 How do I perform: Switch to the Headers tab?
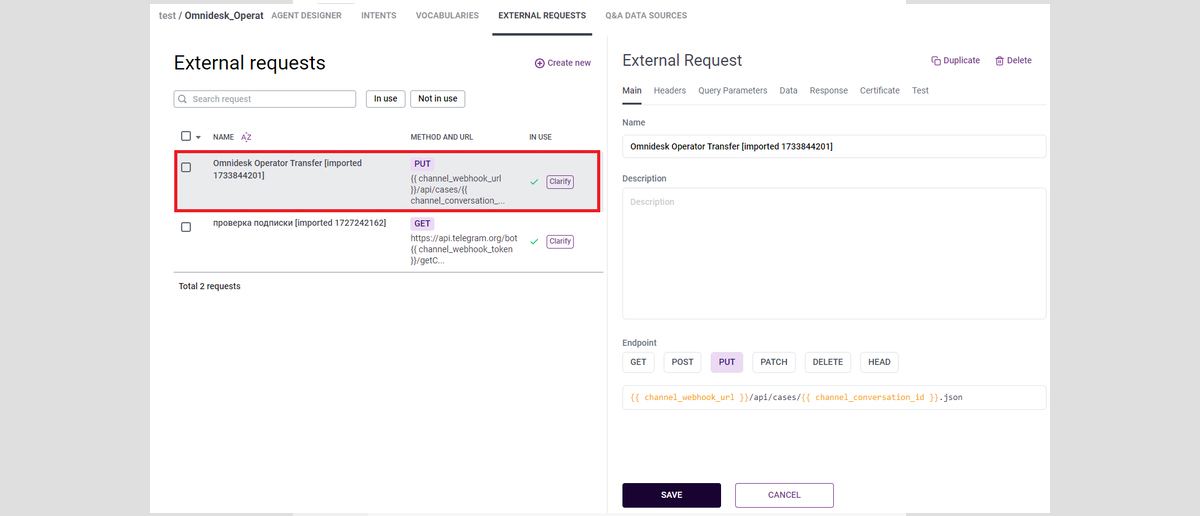tap(670, 90)
